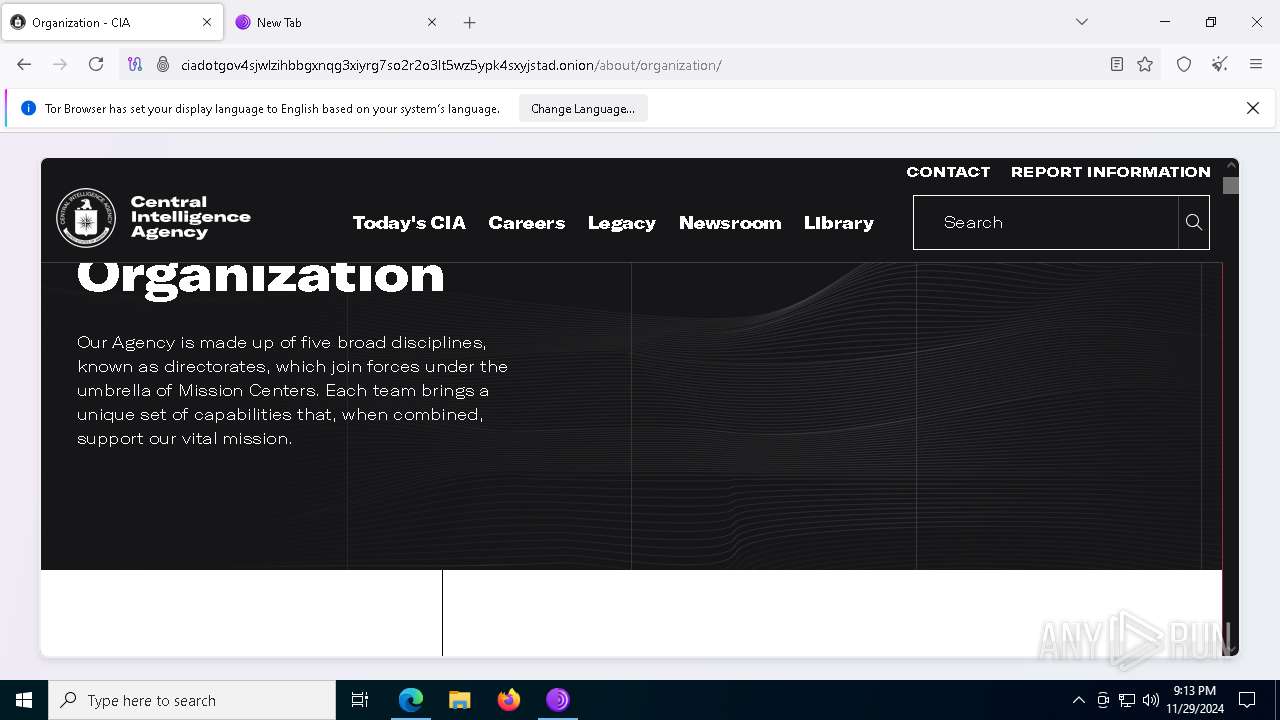Open the Careers menu
The height and width of the screenshot is (720, 1280).
click(x=527, y=223)
